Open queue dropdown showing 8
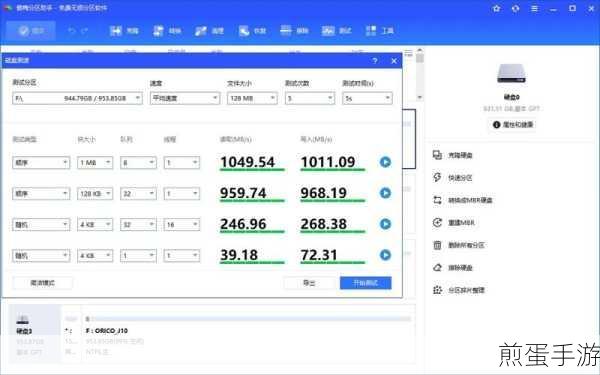Image resolution: width=600 pixels, height=375 pixels. pos(138,163)
